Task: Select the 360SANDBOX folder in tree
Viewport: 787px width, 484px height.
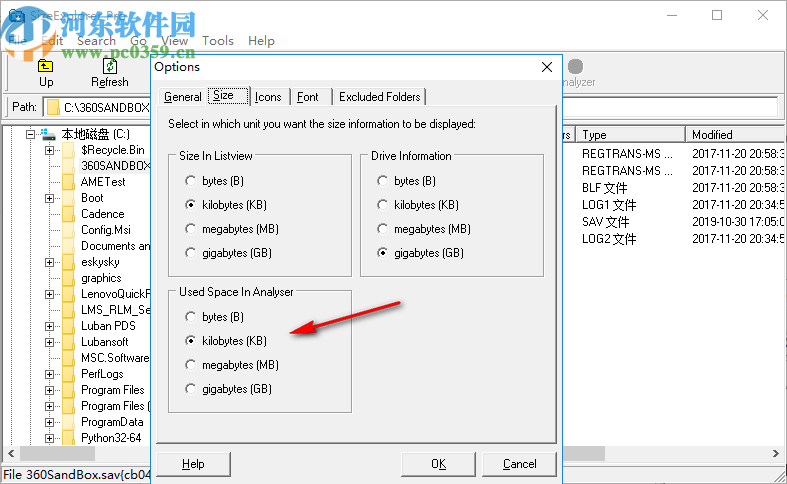Action: 115,166
